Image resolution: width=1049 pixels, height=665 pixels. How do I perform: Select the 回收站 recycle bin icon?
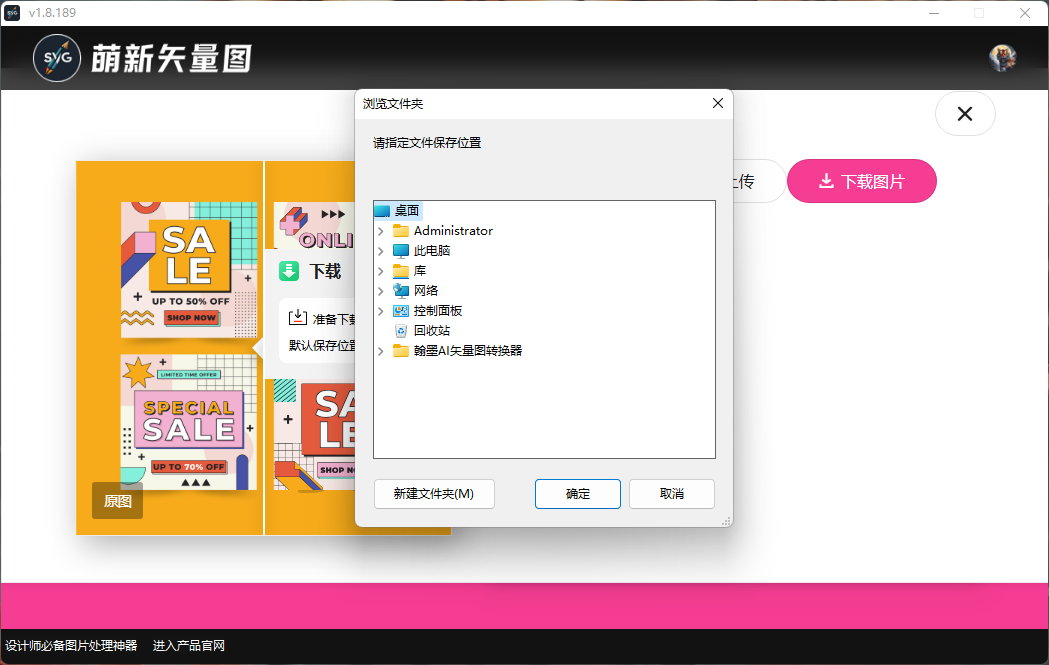click(401, 331)
